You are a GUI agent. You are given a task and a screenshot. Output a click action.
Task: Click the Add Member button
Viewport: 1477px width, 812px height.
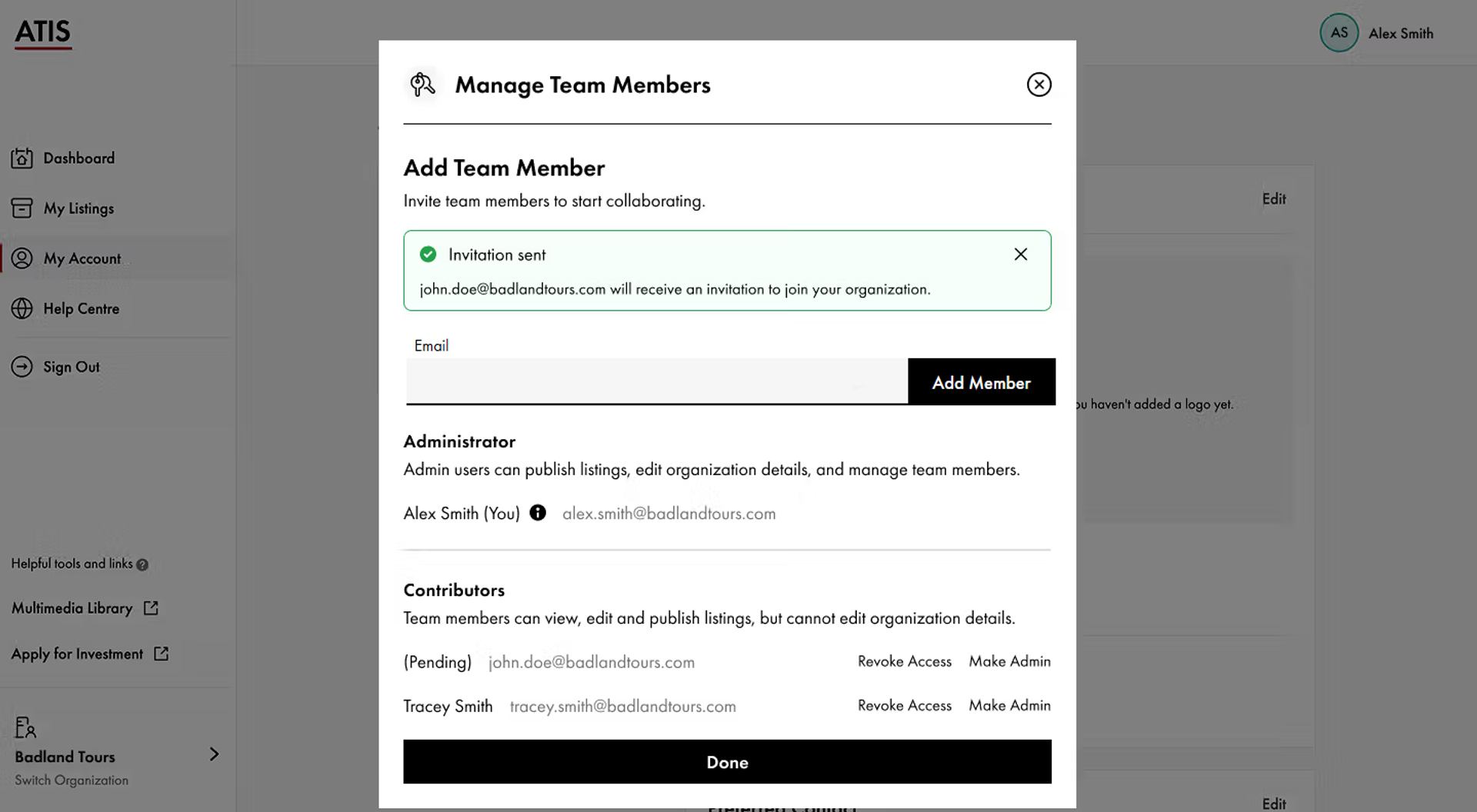point(982,382)
